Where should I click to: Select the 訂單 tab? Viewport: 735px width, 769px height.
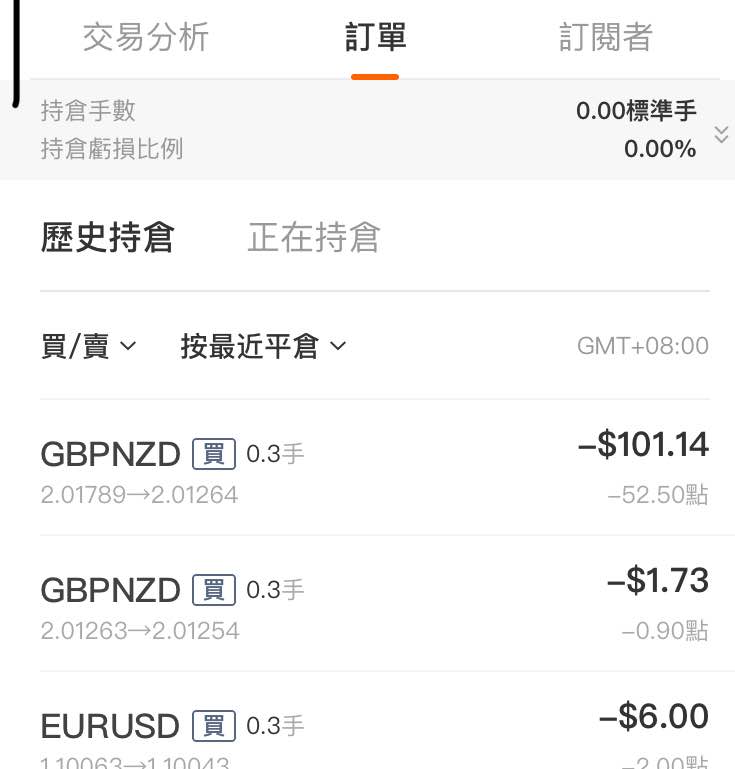pos(375,37)
